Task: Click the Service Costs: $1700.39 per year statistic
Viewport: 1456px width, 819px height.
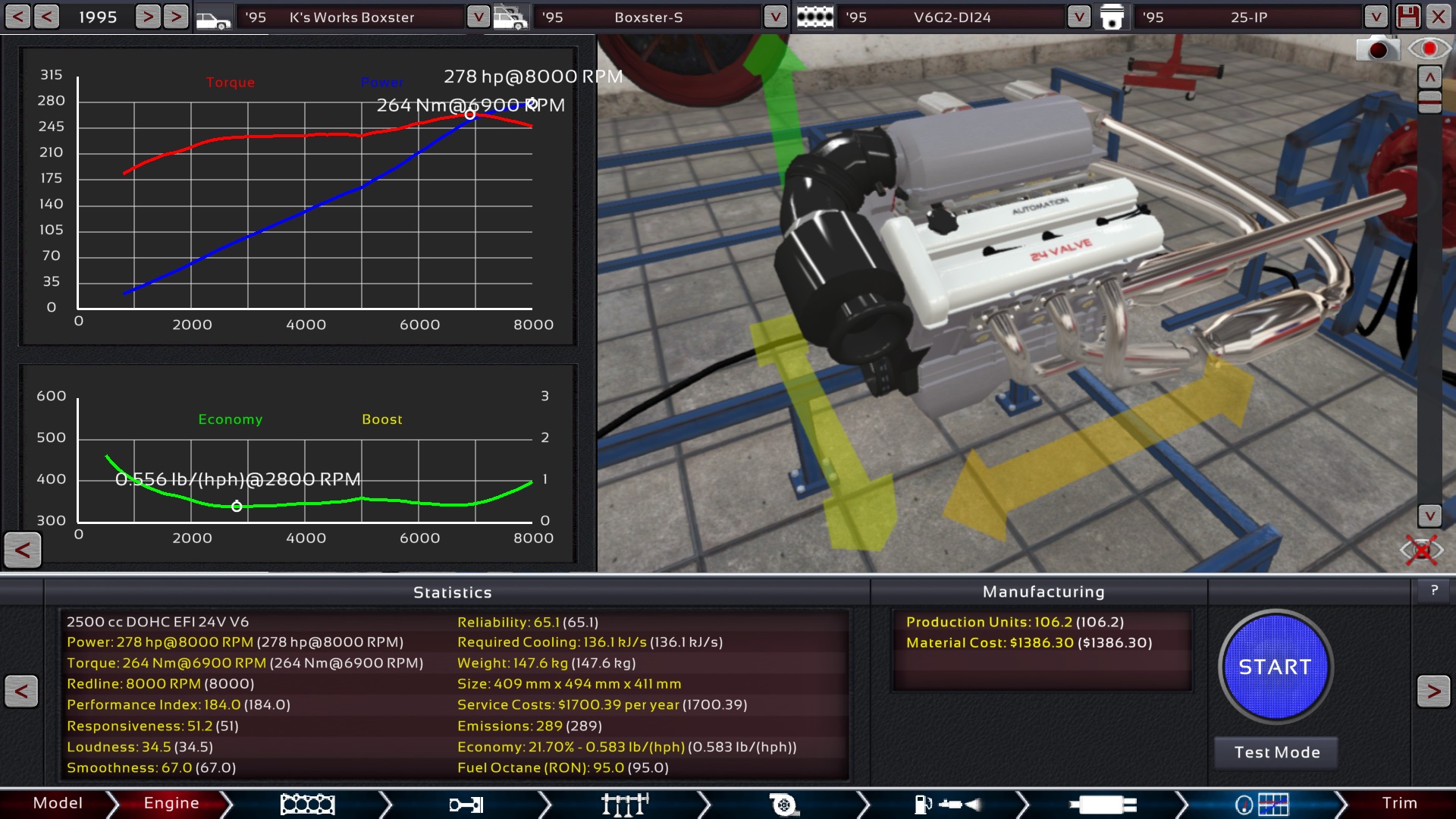Action: tap(602, 704)
